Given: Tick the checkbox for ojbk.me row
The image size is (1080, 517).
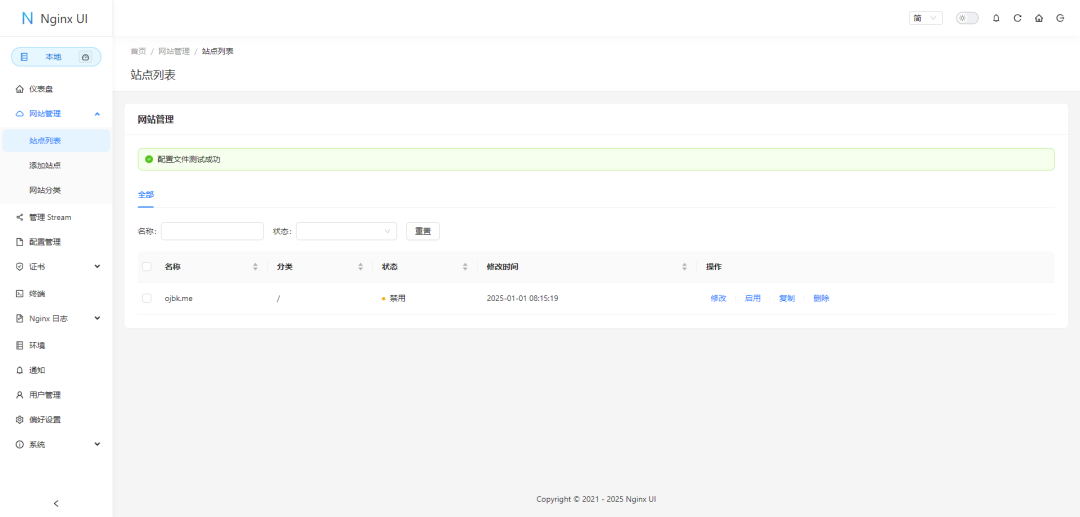Looking at the screenshot, I should click(147, 298).
